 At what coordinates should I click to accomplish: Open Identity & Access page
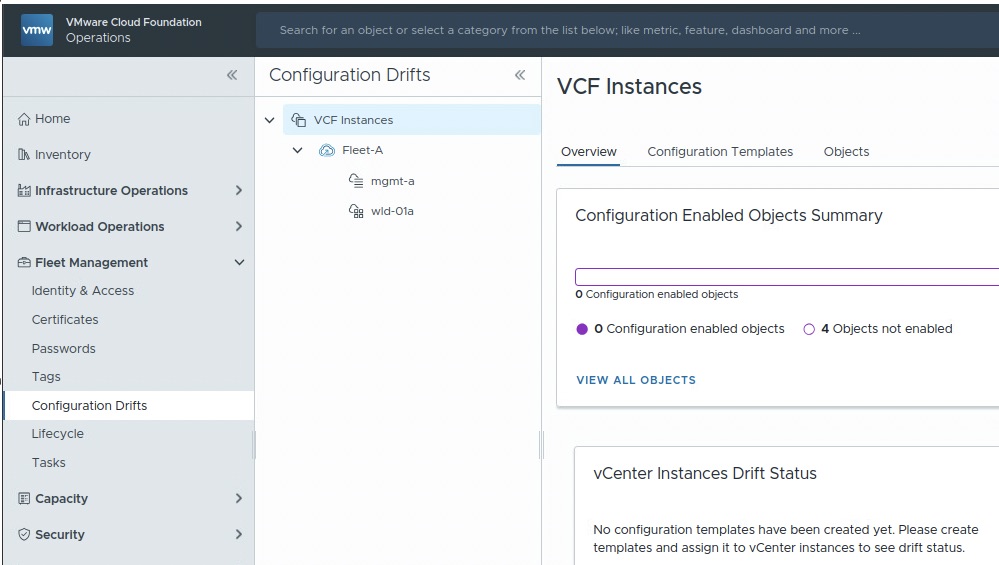83,290
